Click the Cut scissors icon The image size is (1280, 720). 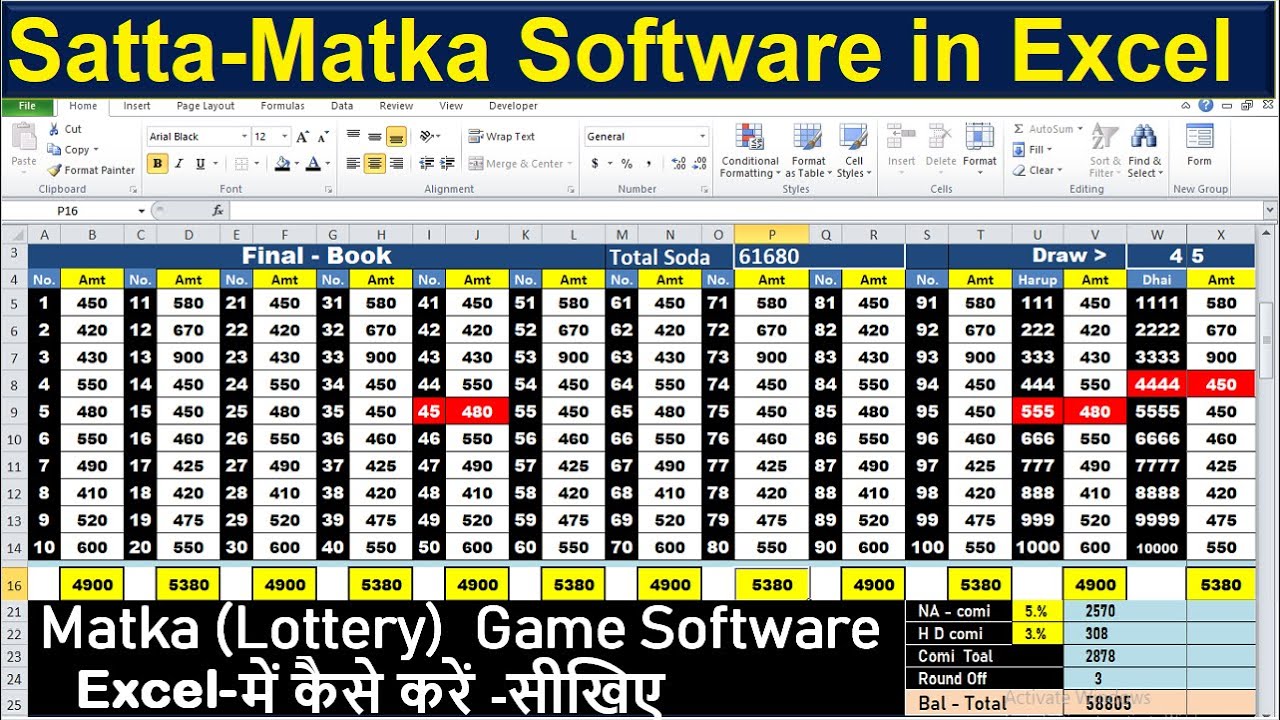pyautogui.click(x=54, y=129)
